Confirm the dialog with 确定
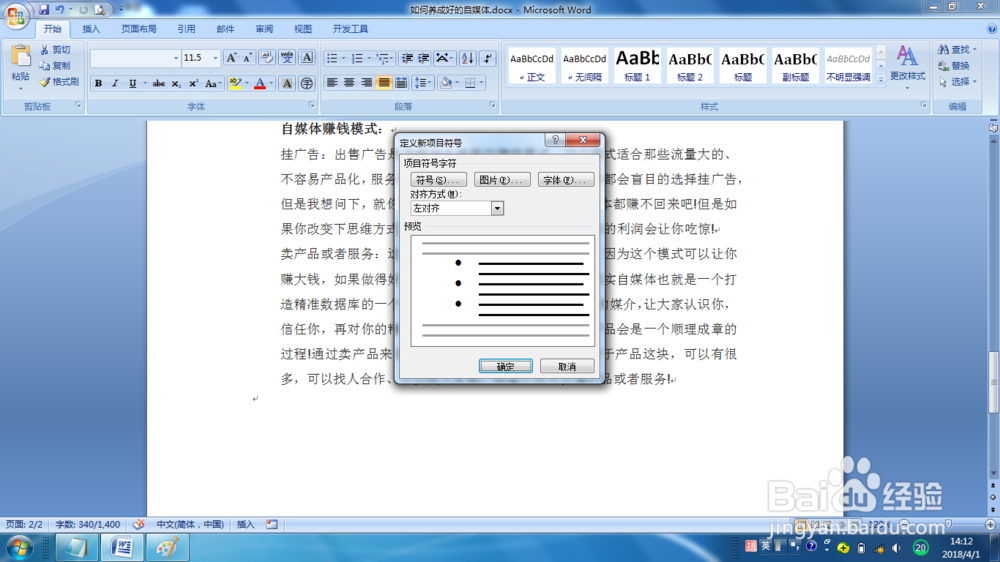This screenshot has width=1000, height=562. pyautogui.click(x=506, y=366)
